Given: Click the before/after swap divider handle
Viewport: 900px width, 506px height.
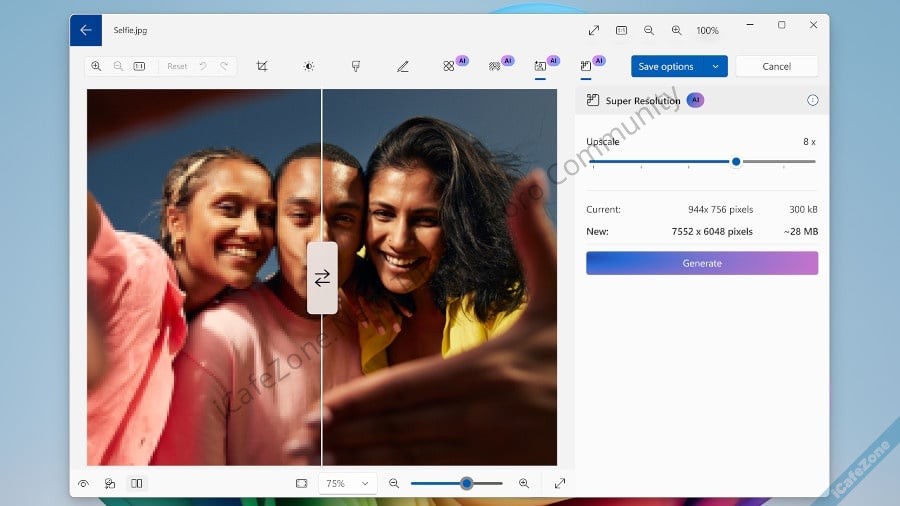Looking at the screenshot, I should point(322,278).
